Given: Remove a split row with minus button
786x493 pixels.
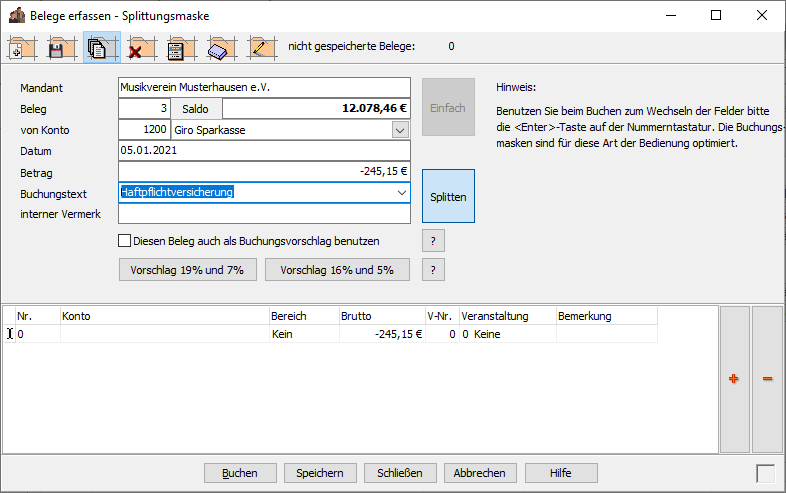Looking at the screenshot, I should [x=767, y=379].
